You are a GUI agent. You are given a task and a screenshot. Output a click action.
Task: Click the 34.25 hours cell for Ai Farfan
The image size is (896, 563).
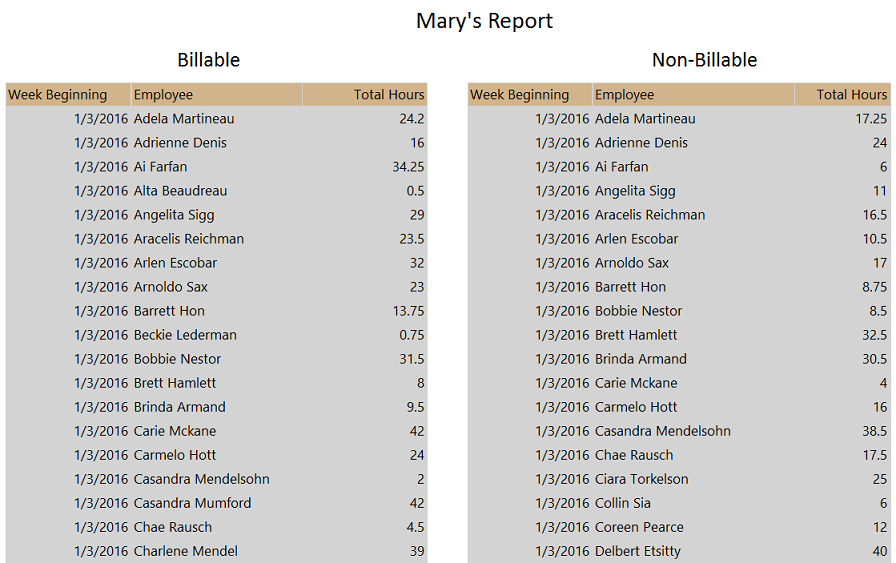pos(408,167)
